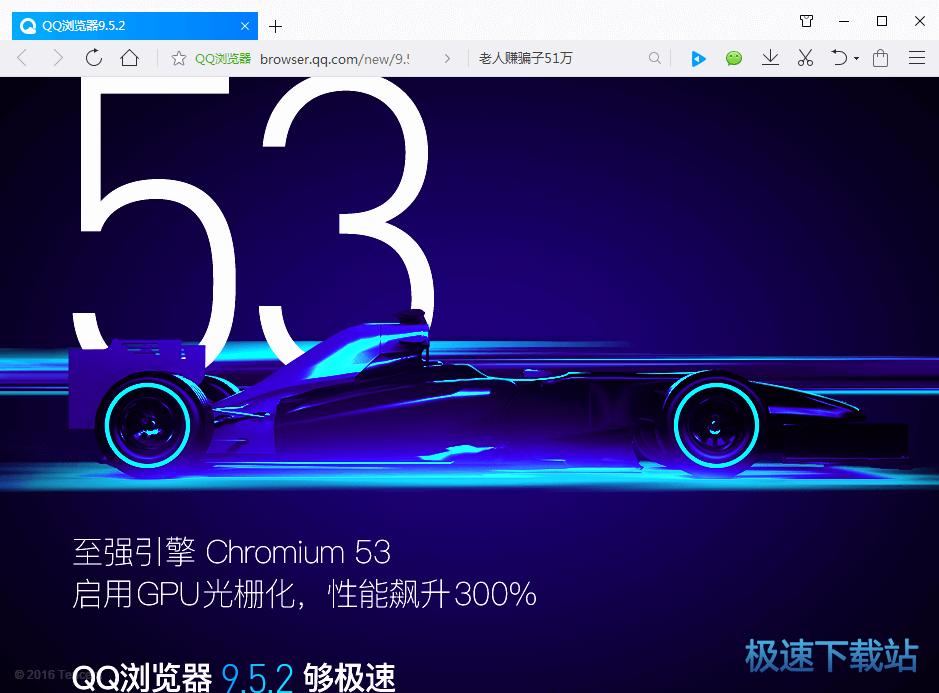This screenshot has width=939, height=693.
Task: Click the browser.qq.com address bar
Action: tap(333, 57)
